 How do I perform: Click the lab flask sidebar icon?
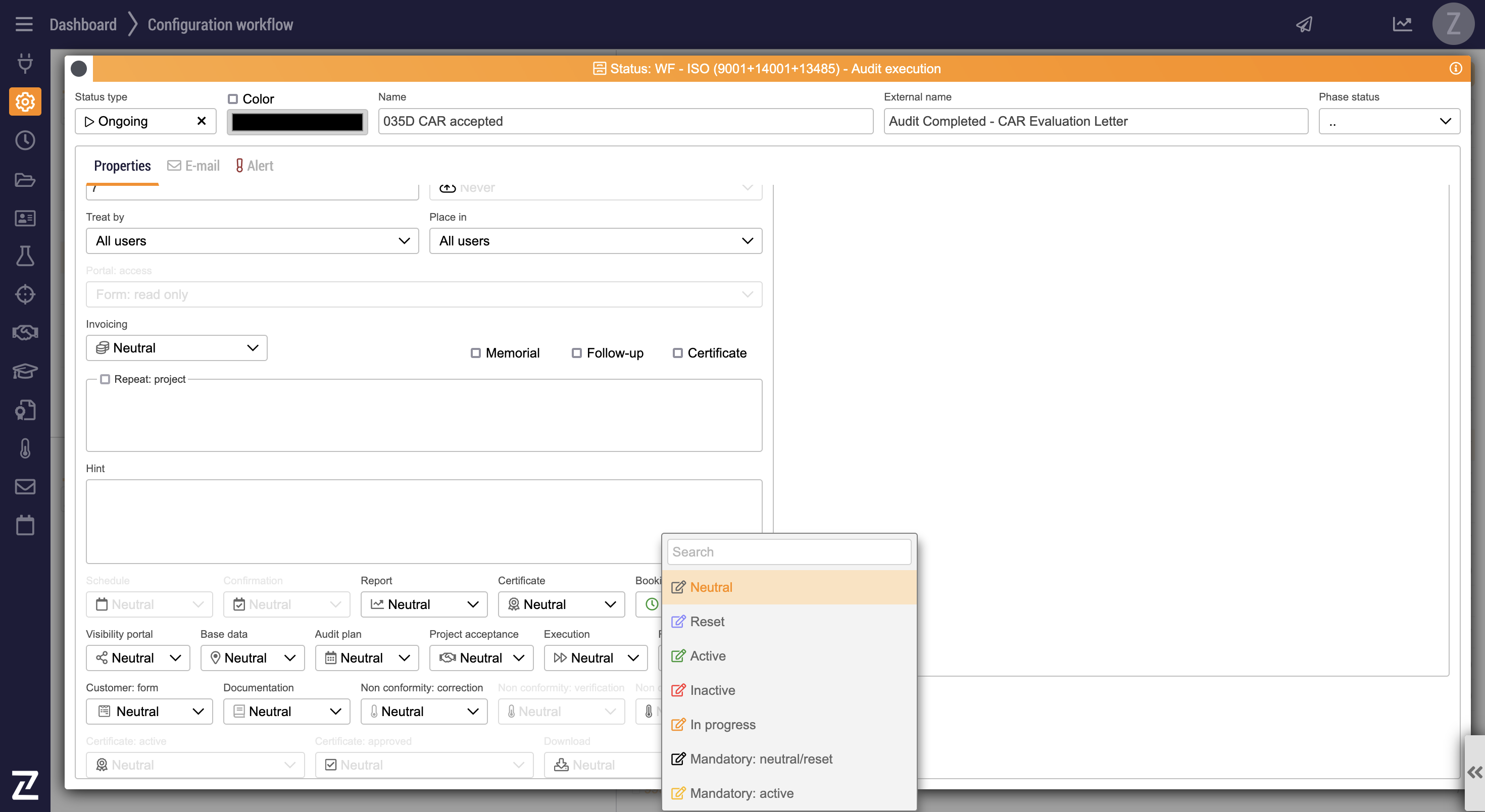(x=25, y=256)
